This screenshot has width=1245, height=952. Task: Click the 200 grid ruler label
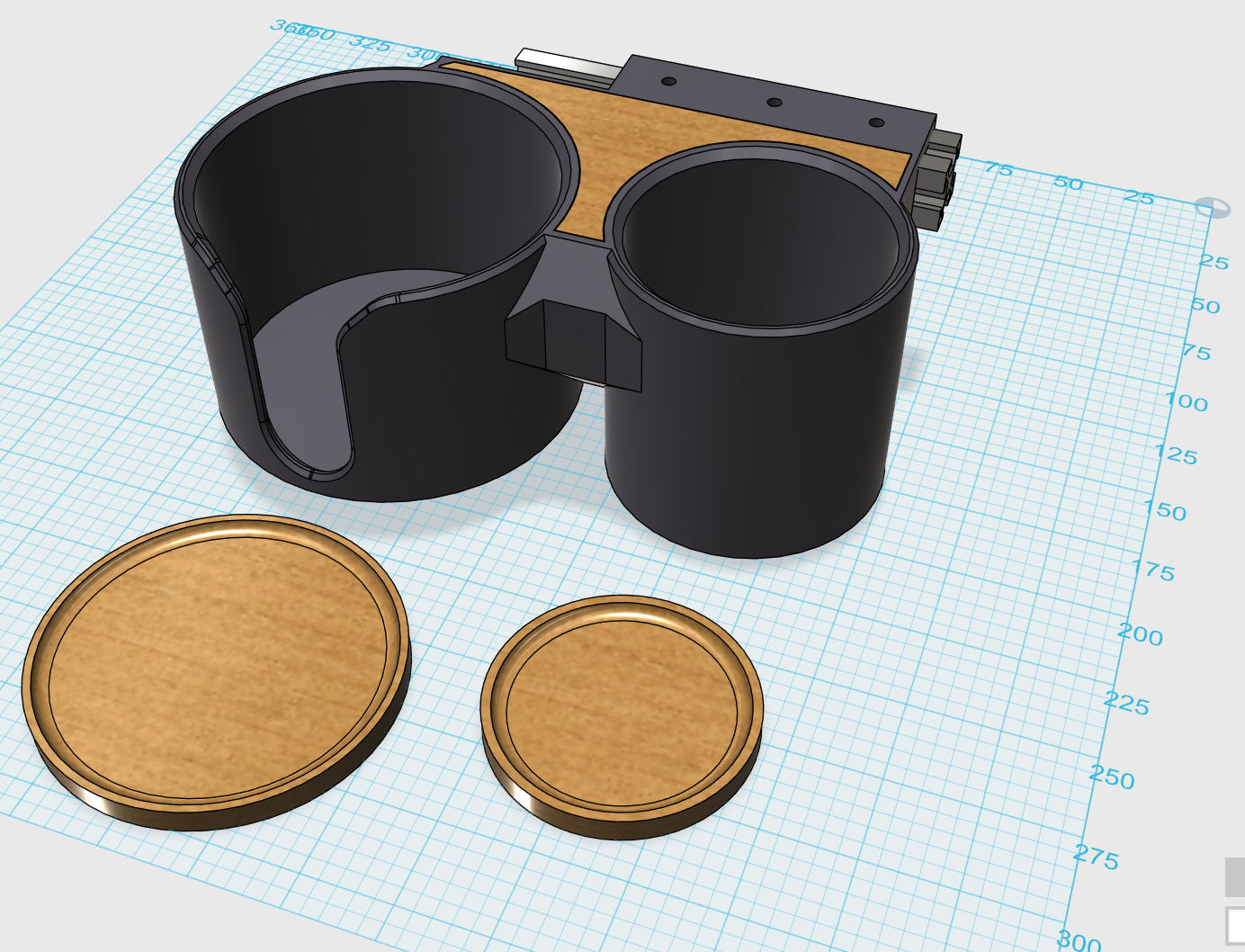pyautogui.click(x=1140, y=635)
